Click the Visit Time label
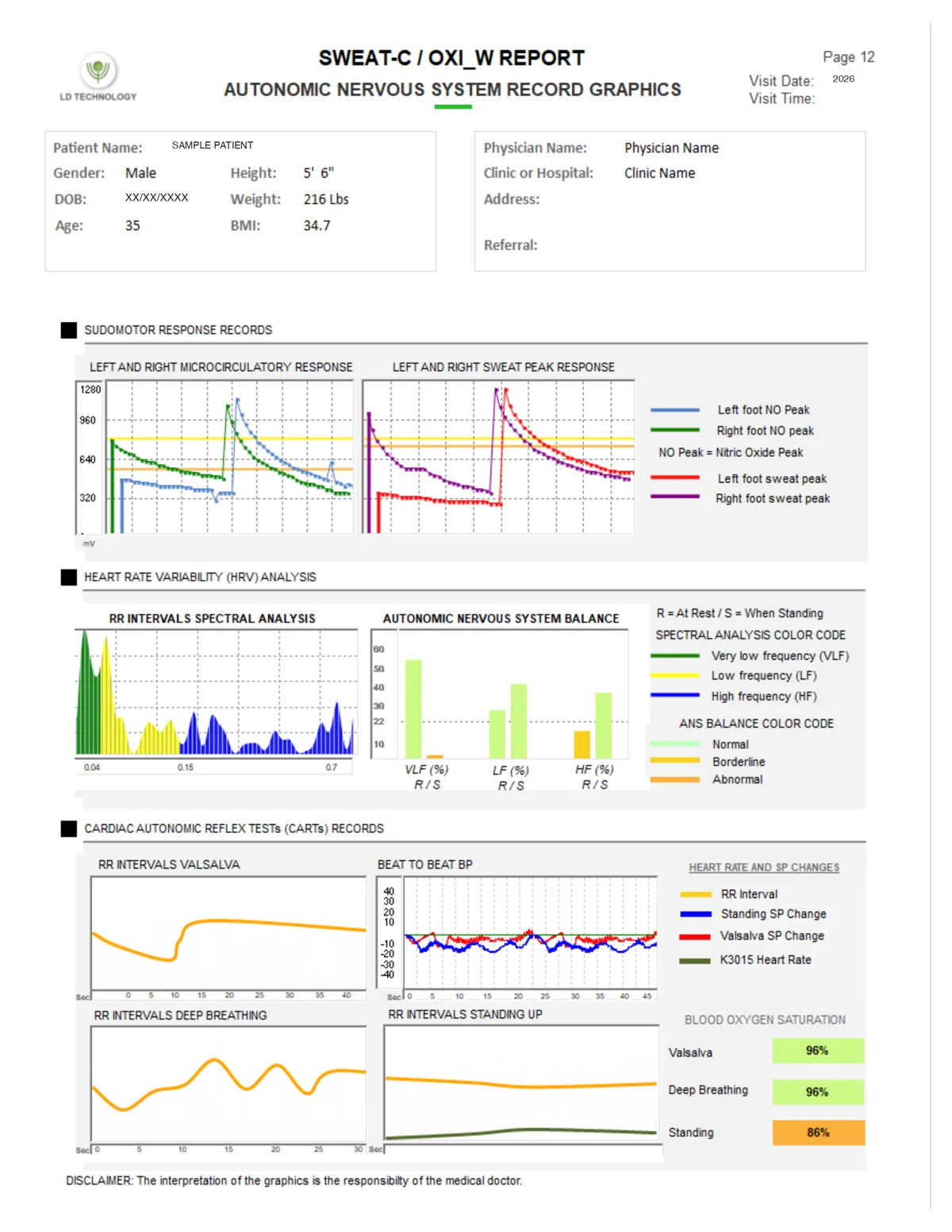952x1232 pixels. [781, 98]
